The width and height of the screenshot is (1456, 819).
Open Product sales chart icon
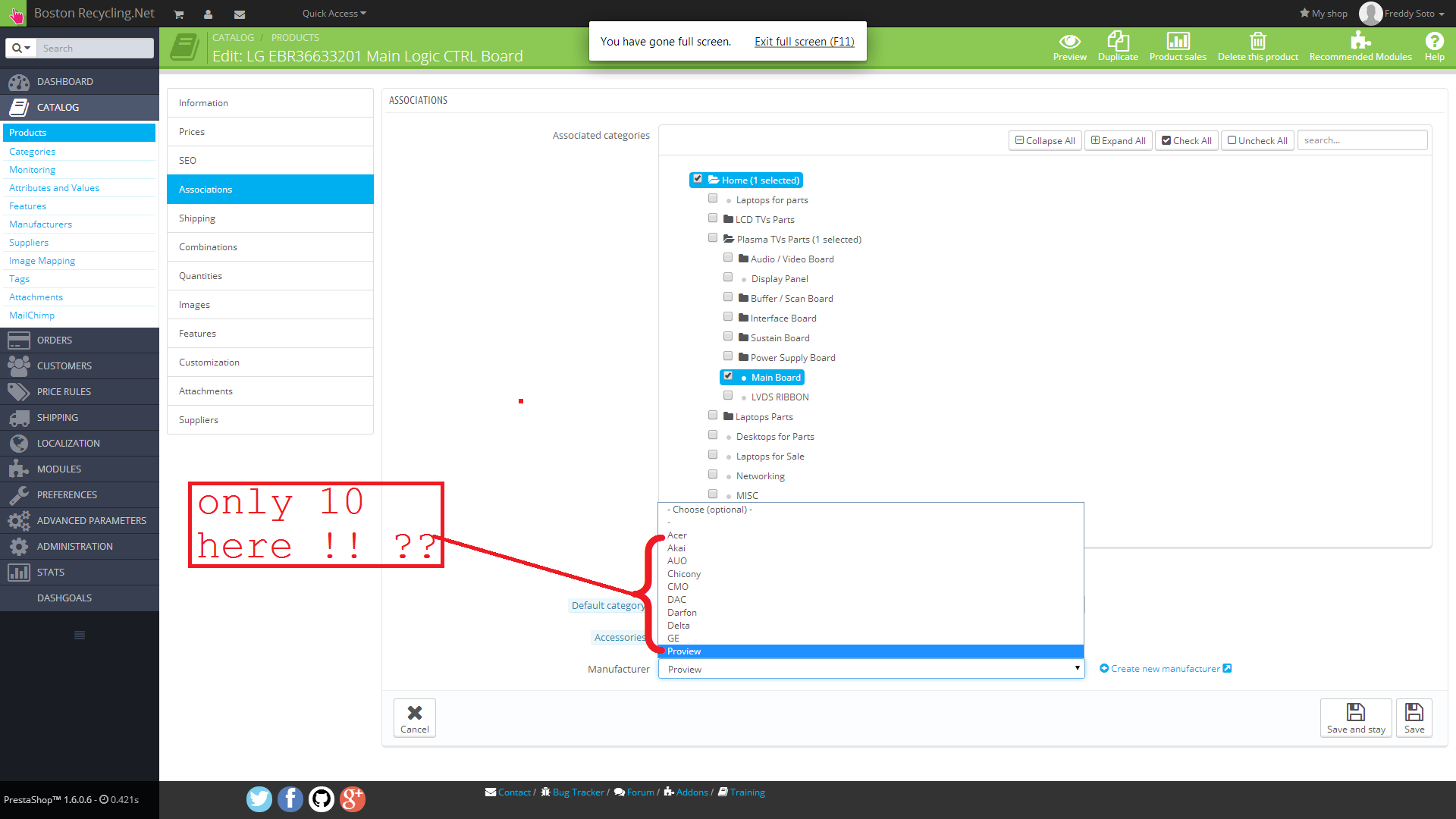click(x=1178, y=42)
